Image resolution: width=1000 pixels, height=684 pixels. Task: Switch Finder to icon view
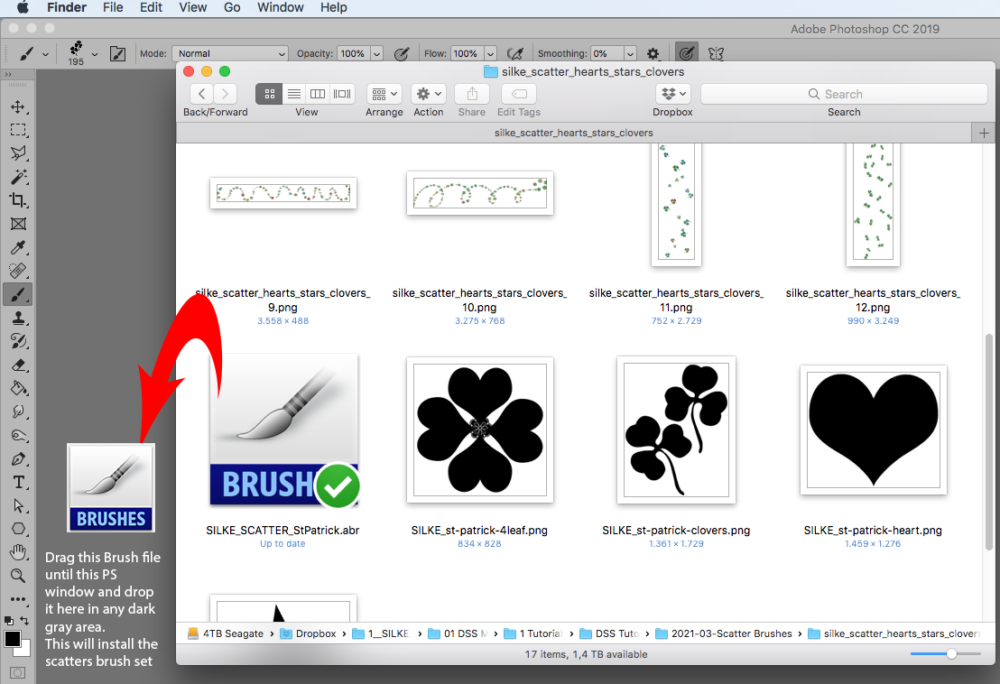click(269, 94)
